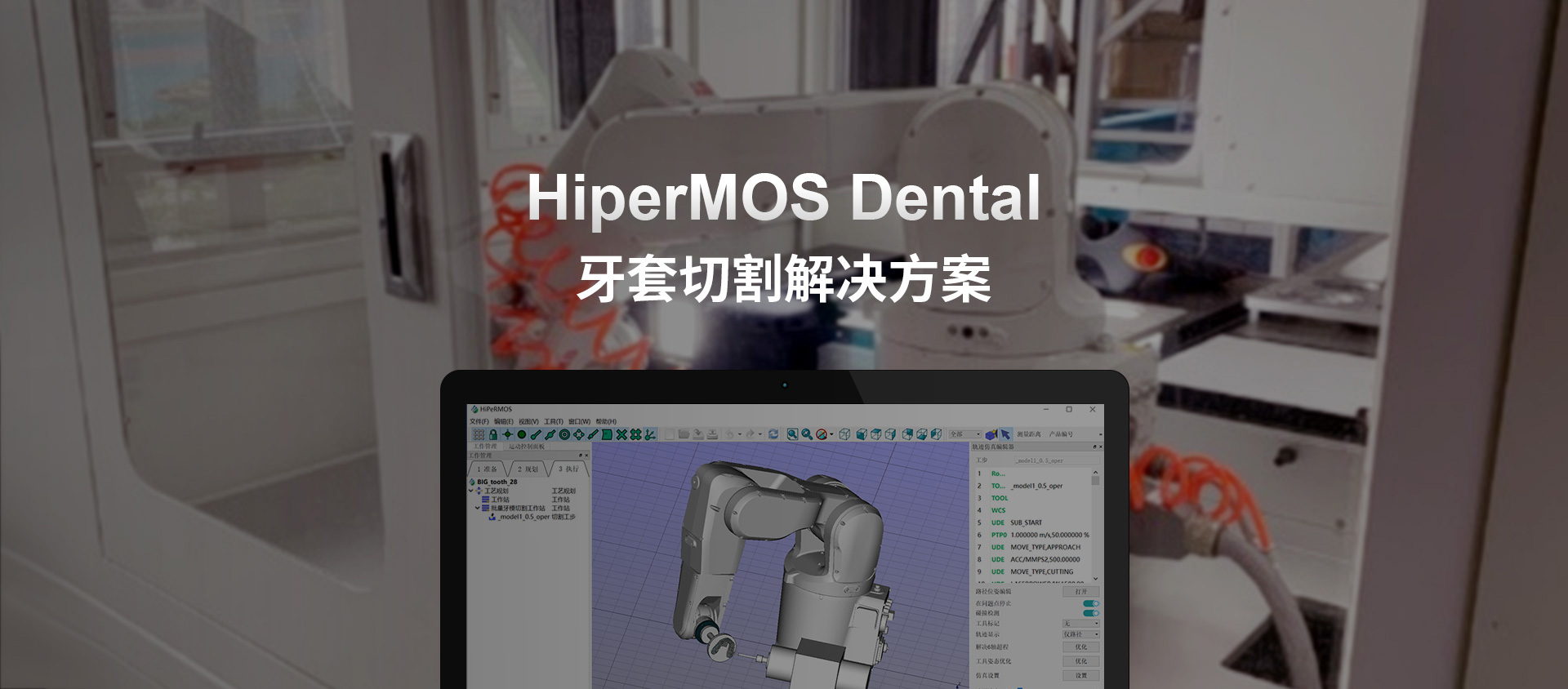Open the prohibit icon dropdown arrow

click(x=831, y=434)
